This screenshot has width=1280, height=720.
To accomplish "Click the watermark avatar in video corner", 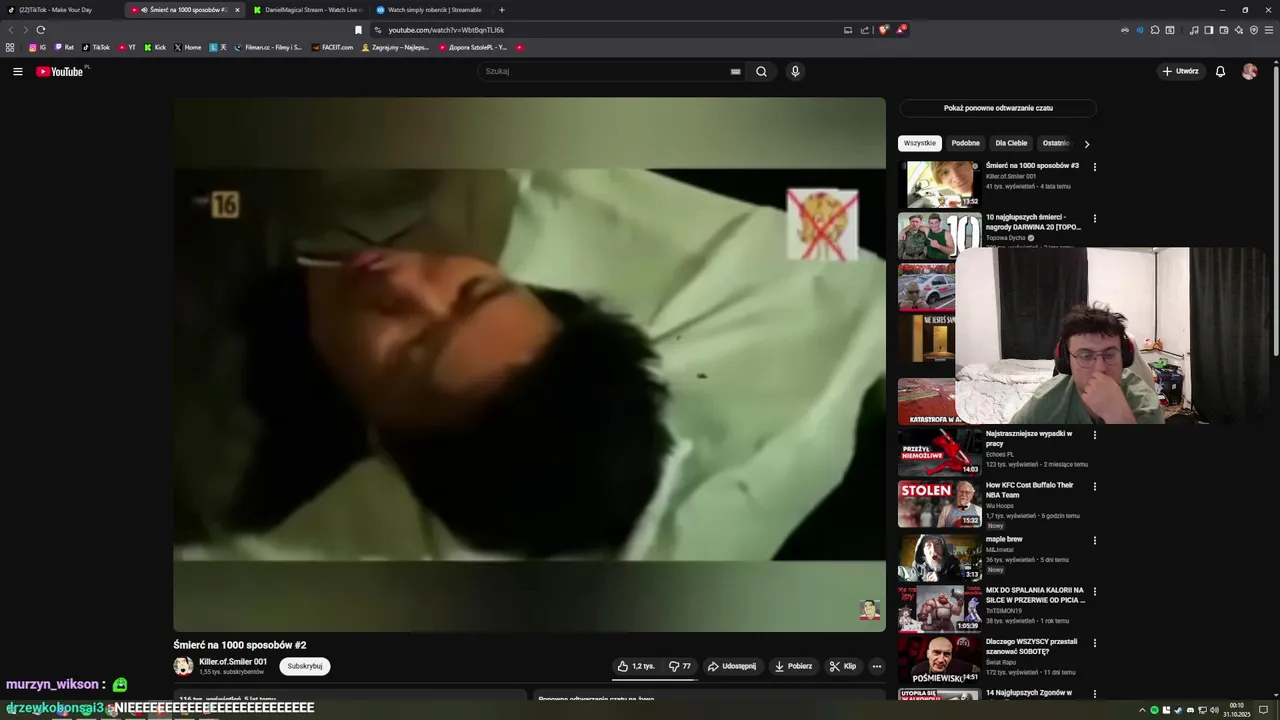I will point(870,610).
